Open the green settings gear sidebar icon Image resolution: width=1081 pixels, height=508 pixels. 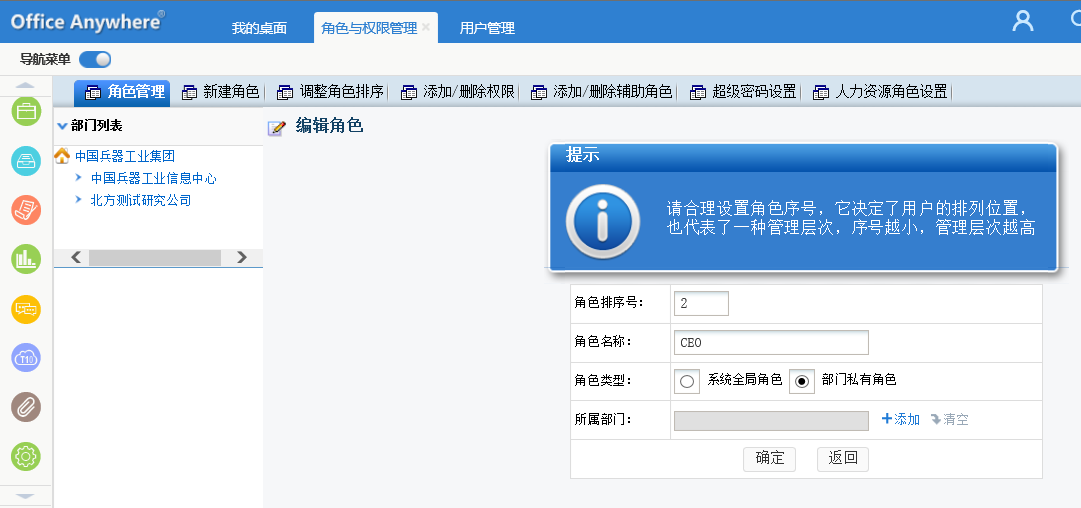tap(26, 457)
